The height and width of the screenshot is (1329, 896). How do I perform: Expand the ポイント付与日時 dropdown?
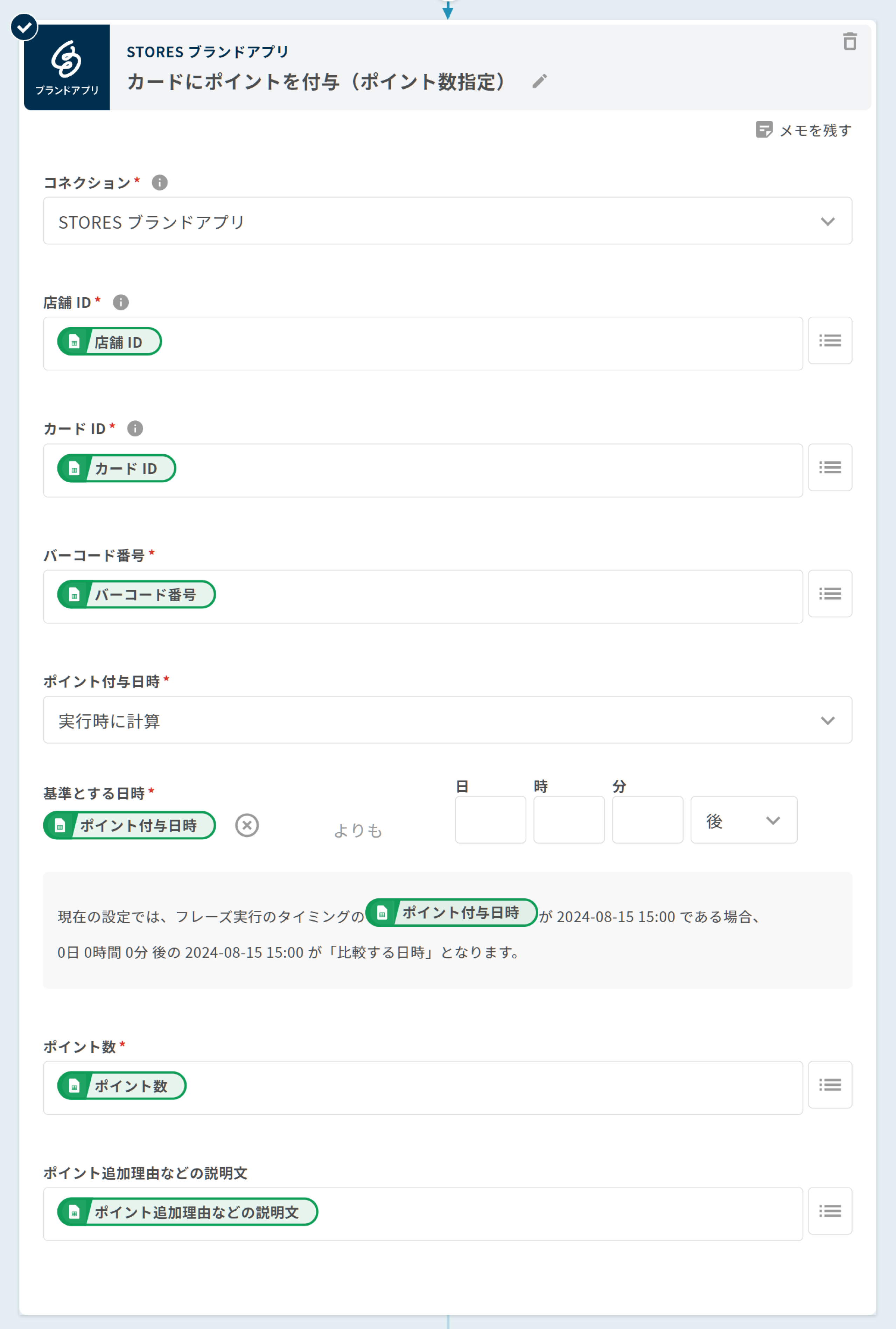click(x=447, y=720)
